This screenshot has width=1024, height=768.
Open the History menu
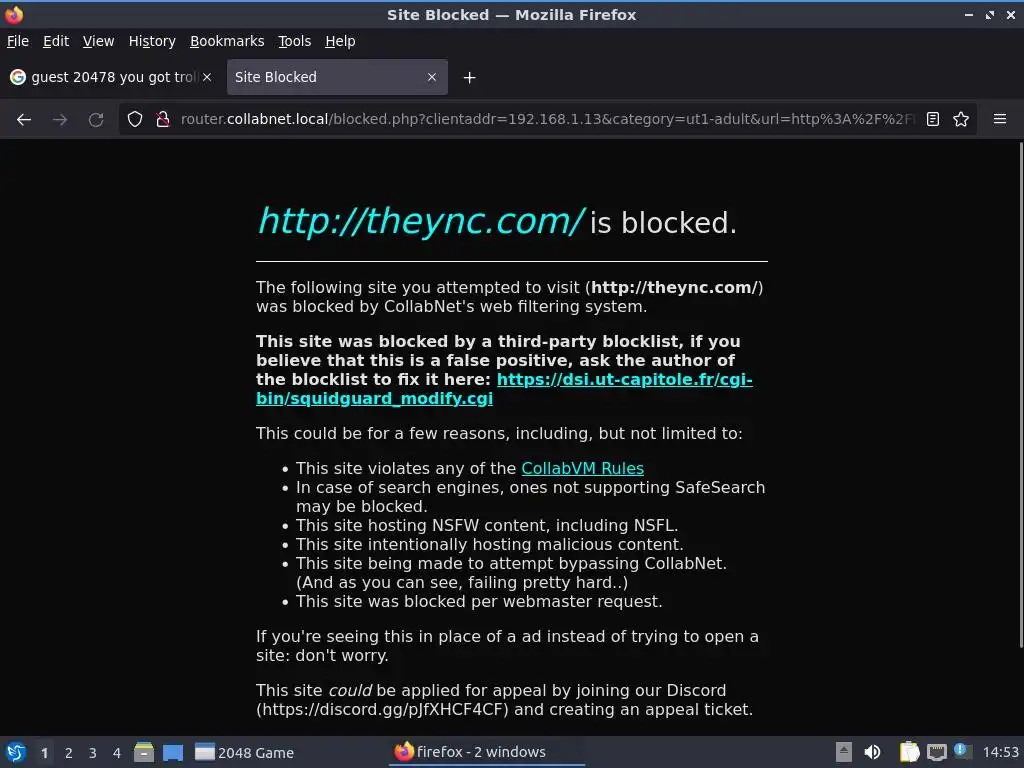[x=152, y=41]
